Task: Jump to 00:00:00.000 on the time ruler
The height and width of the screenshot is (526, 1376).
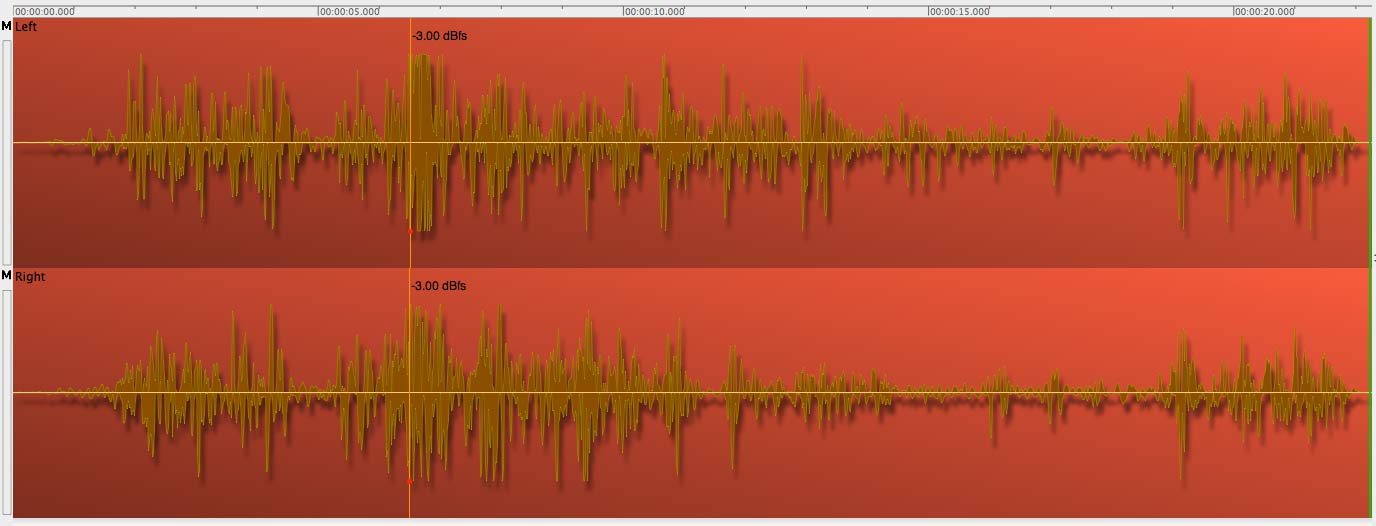Action: click(x=45, y=12)
